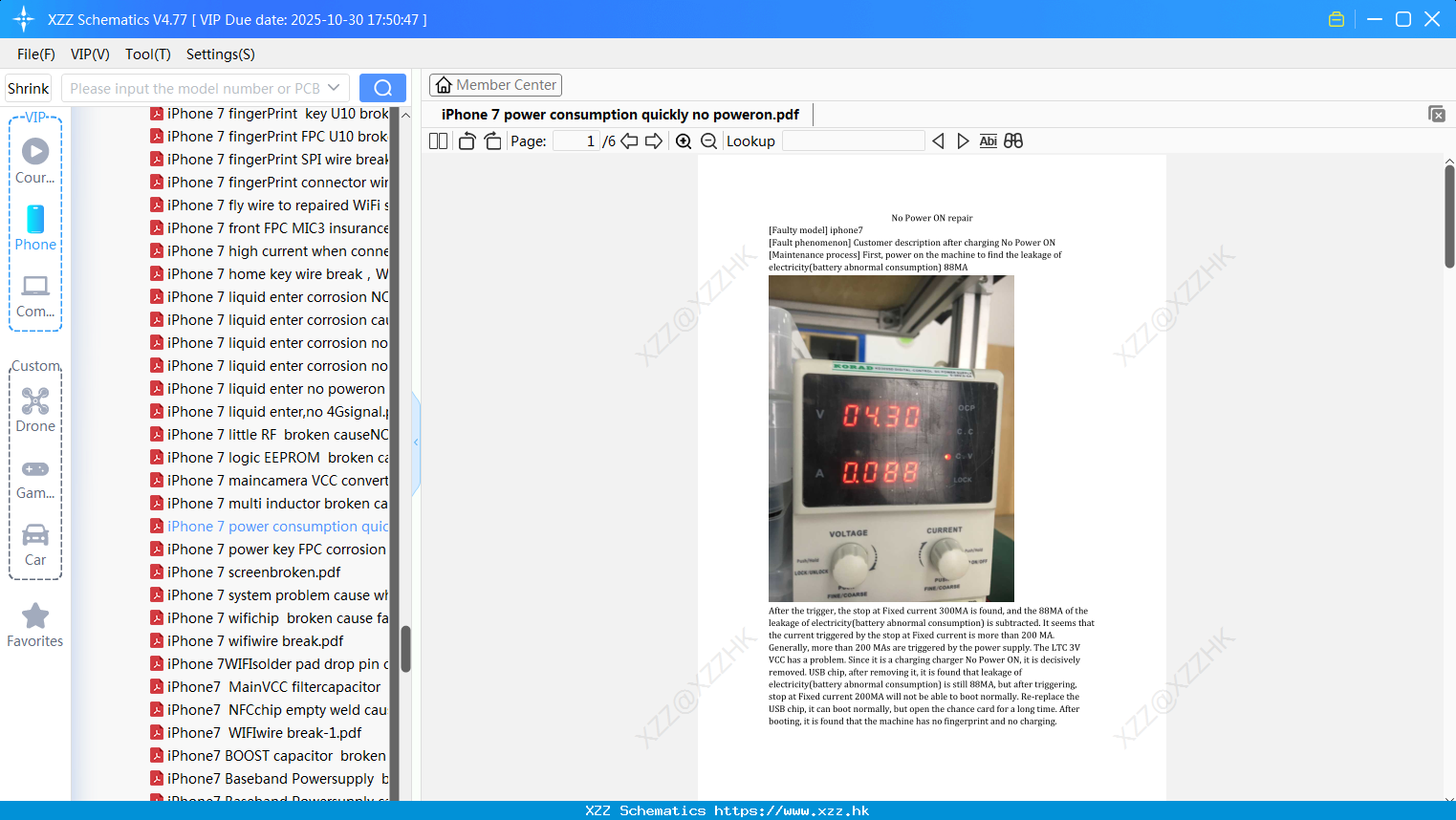Rotate the page counter-clockwise
The width and height of the screenshot is (1456, 820).
[x=467, y=141]
